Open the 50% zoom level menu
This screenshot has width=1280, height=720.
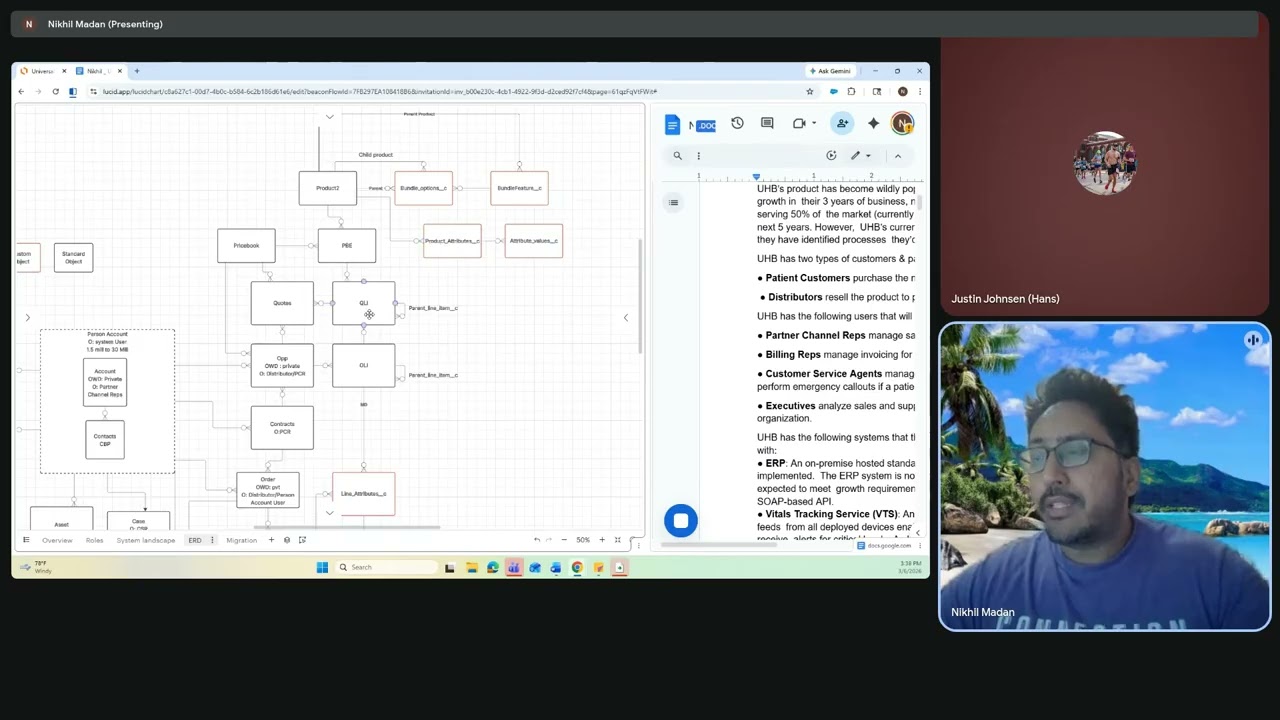(583, 540)
